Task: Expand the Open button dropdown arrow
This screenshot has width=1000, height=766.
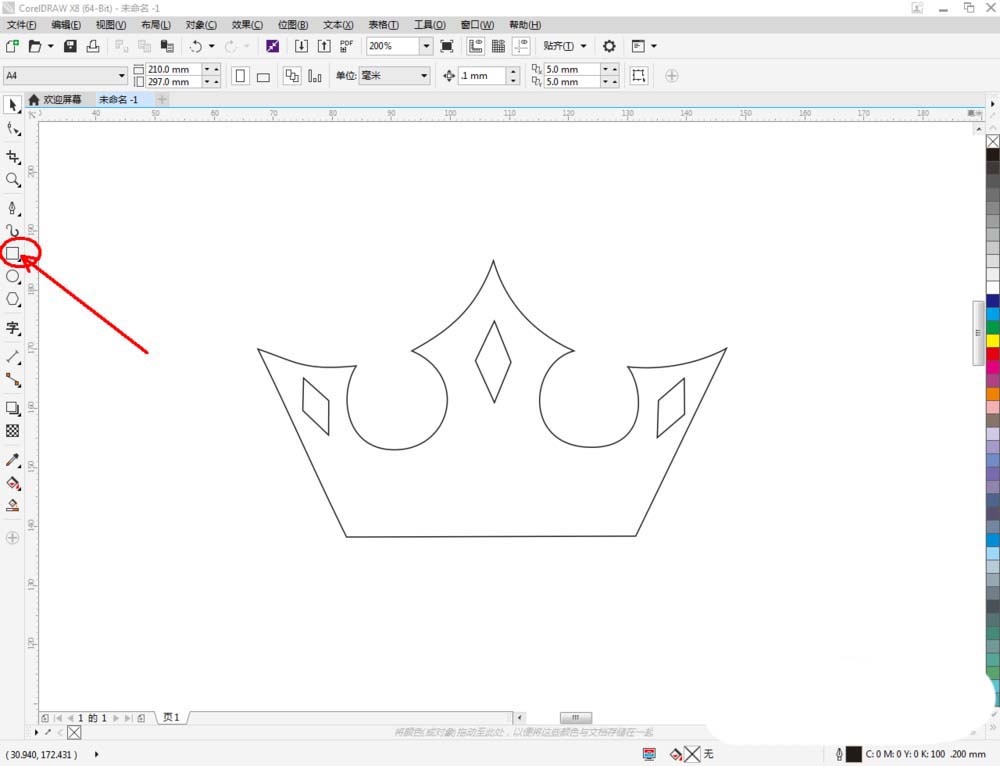Action: pyautogui.click(x=50, y=46)
